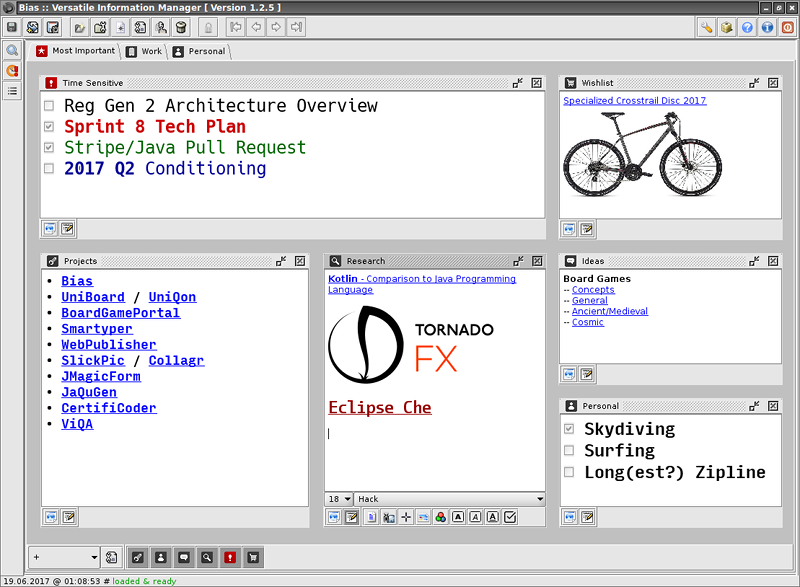Viewport: 800px width, 587px height.
Task: Close the Wishlist frame with its X box
Action: [773, 83]
